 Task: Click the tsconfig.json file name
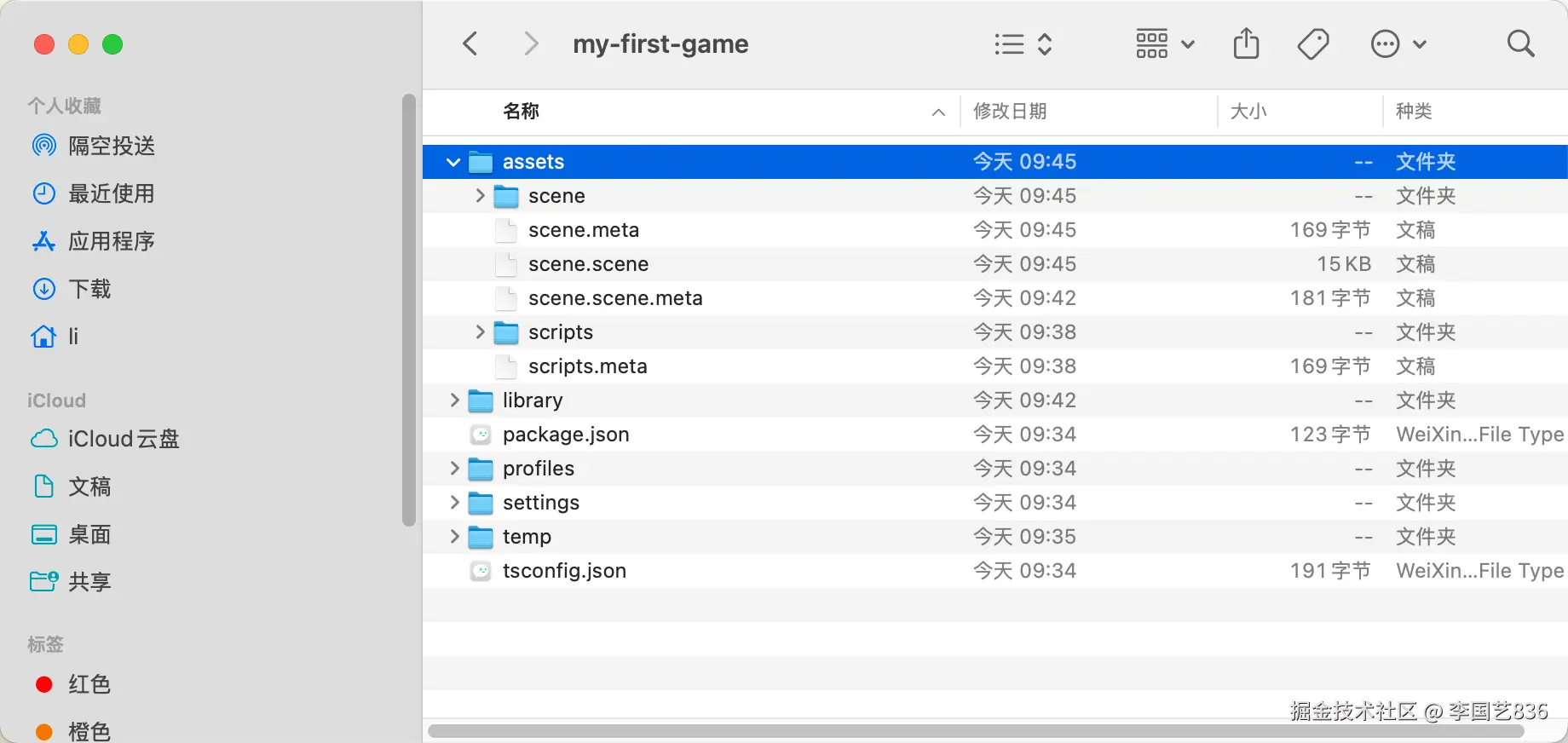coord(564,571)
